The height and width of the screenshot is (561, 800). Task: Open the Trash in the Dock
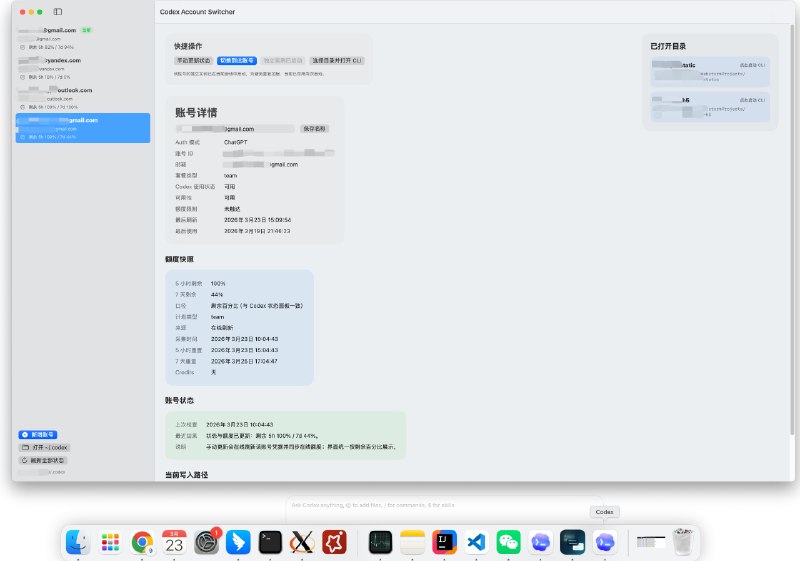(683, 542)
